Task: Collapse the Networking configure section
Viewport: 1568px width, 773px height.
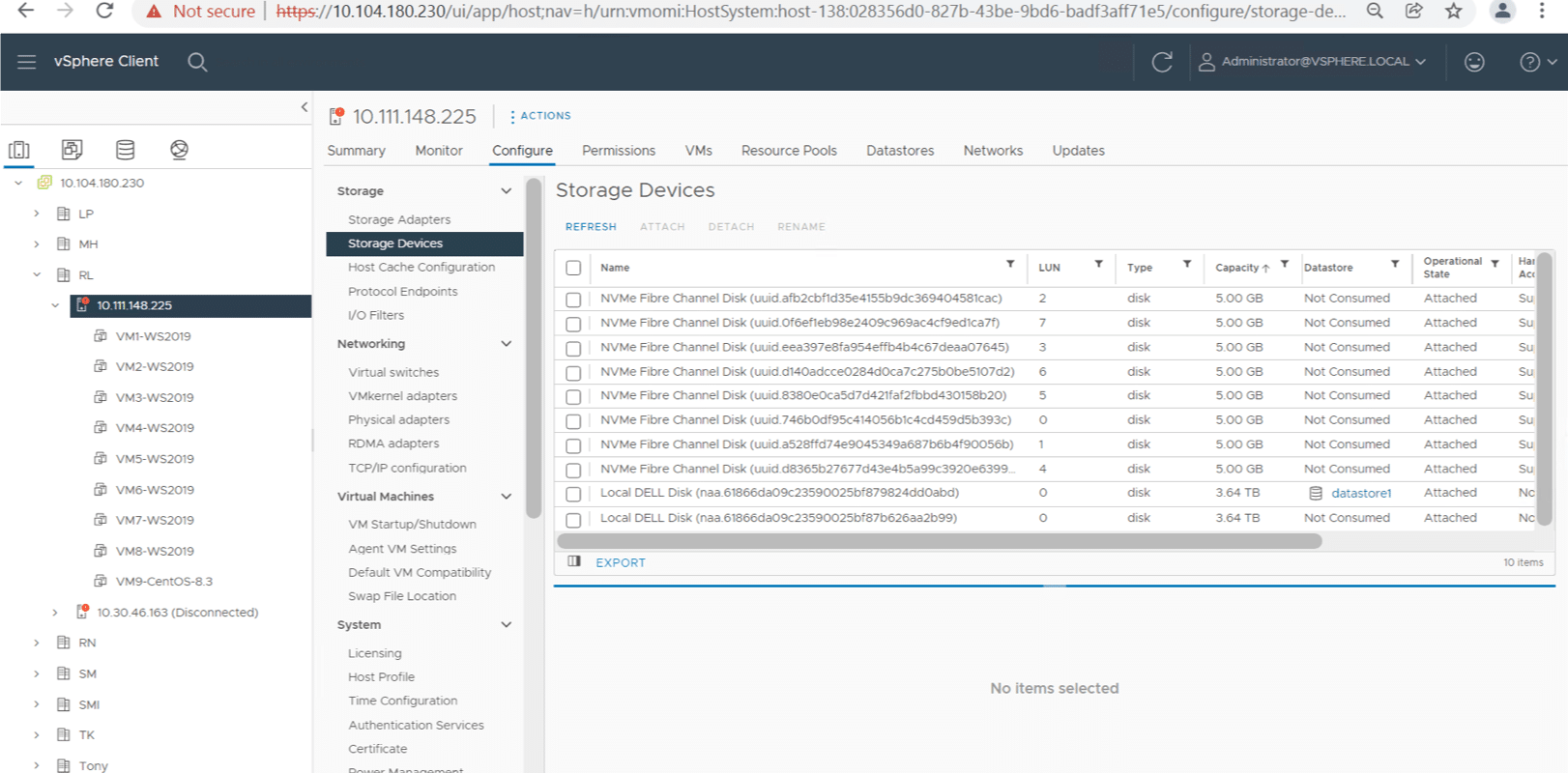Action: pos(506,344)
